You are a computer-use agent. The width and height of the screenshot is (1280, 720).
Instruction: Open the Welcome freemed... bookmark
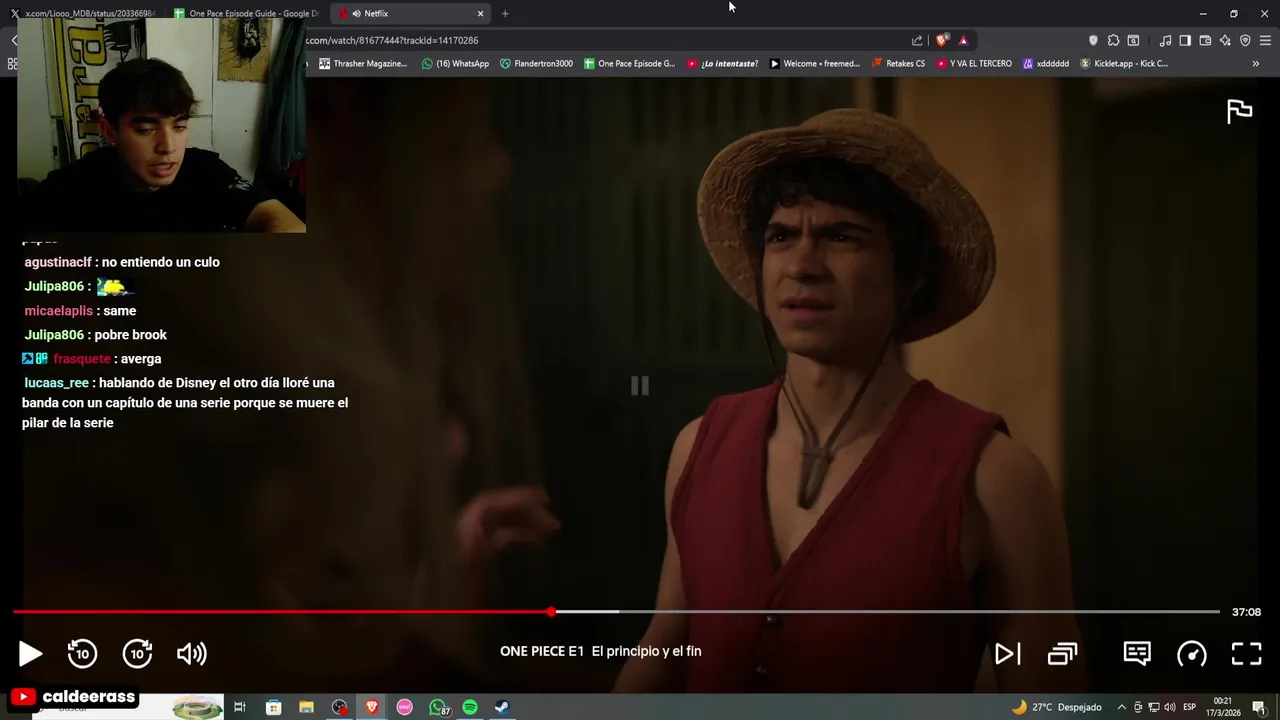pyautogui.click(x=814, y=63)
